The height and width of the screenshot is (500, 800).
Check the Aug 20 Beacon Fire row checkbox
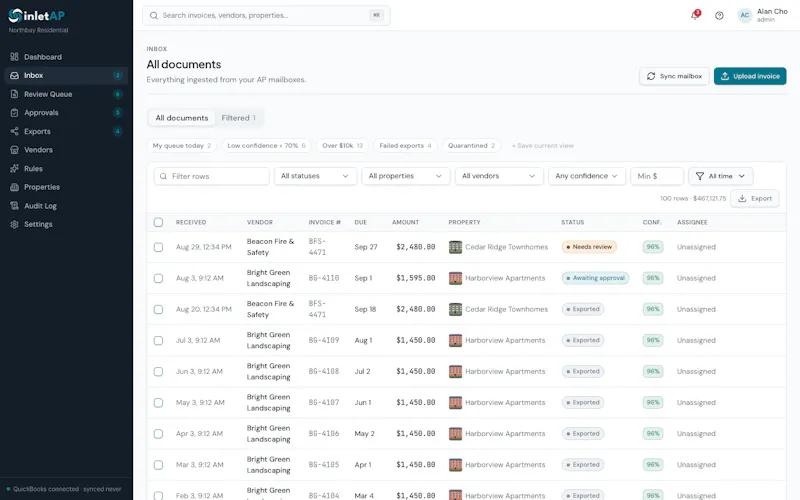(158, 309)
